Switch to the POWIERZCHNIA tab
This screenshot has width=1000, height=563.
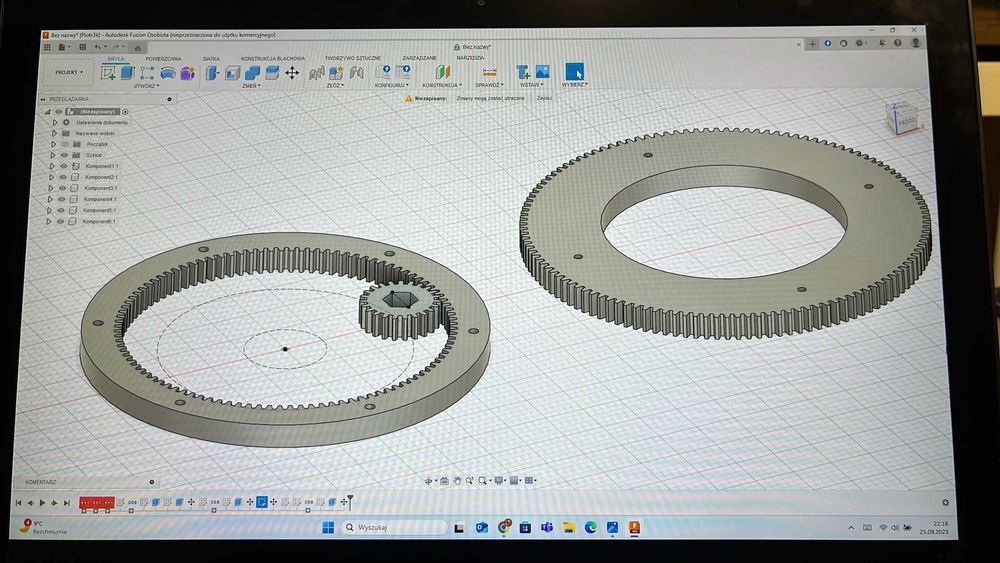pyautogui.click(x=163, y=59)
